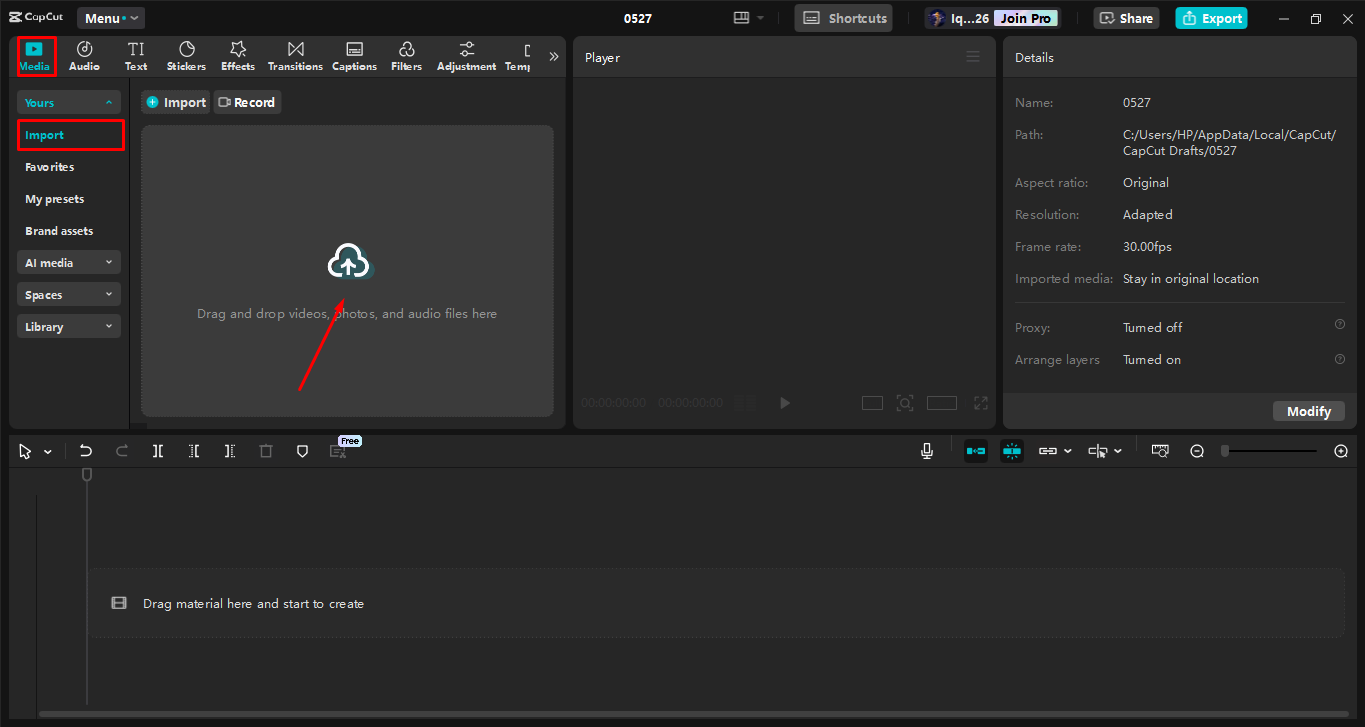
Task: Select the Split tool in the timeline
Action: pos(157,451)
